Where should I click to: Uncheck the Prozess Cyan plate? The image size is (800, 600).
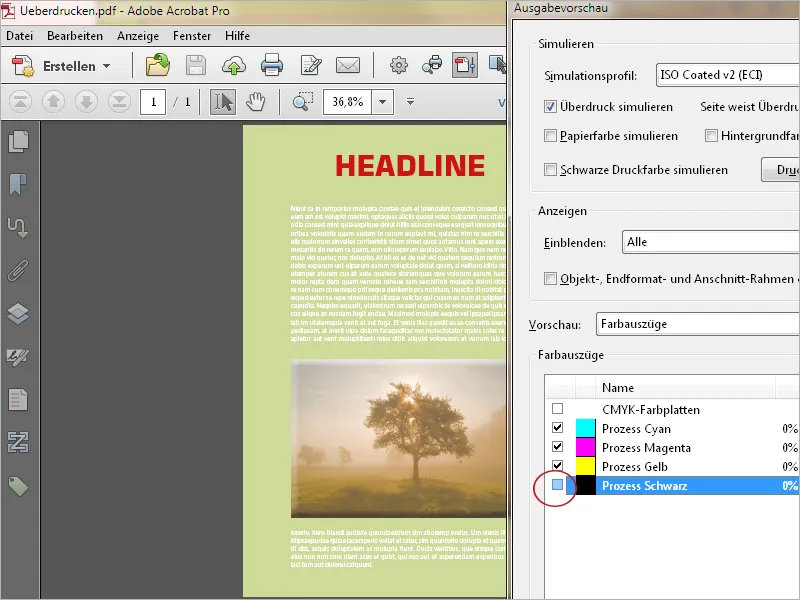pos(558,429)
